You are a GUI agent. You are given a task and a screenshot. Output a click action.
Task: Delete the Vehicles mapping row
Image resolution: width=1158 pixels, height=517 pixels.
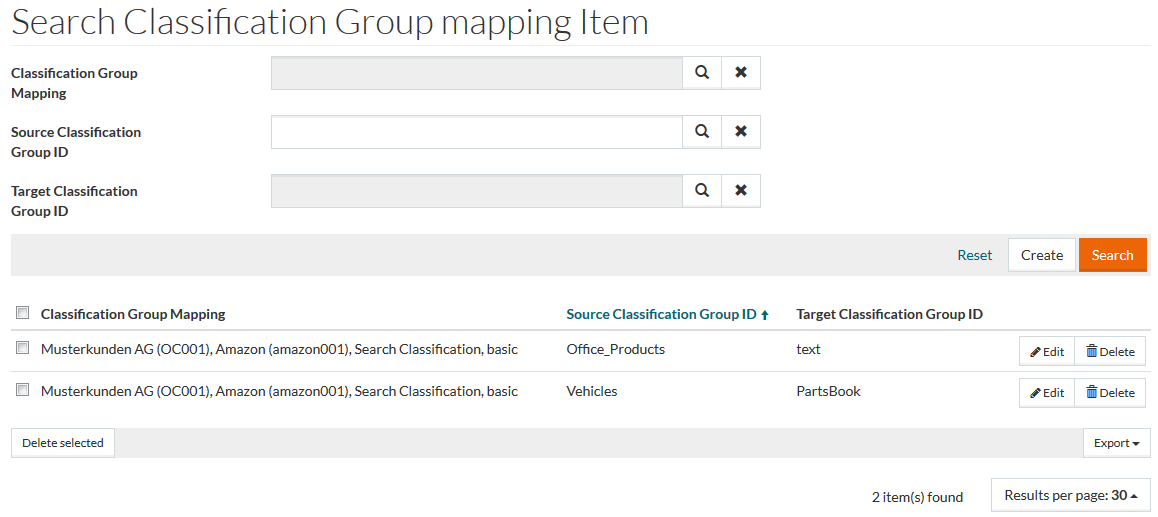tap(1110, 393)
